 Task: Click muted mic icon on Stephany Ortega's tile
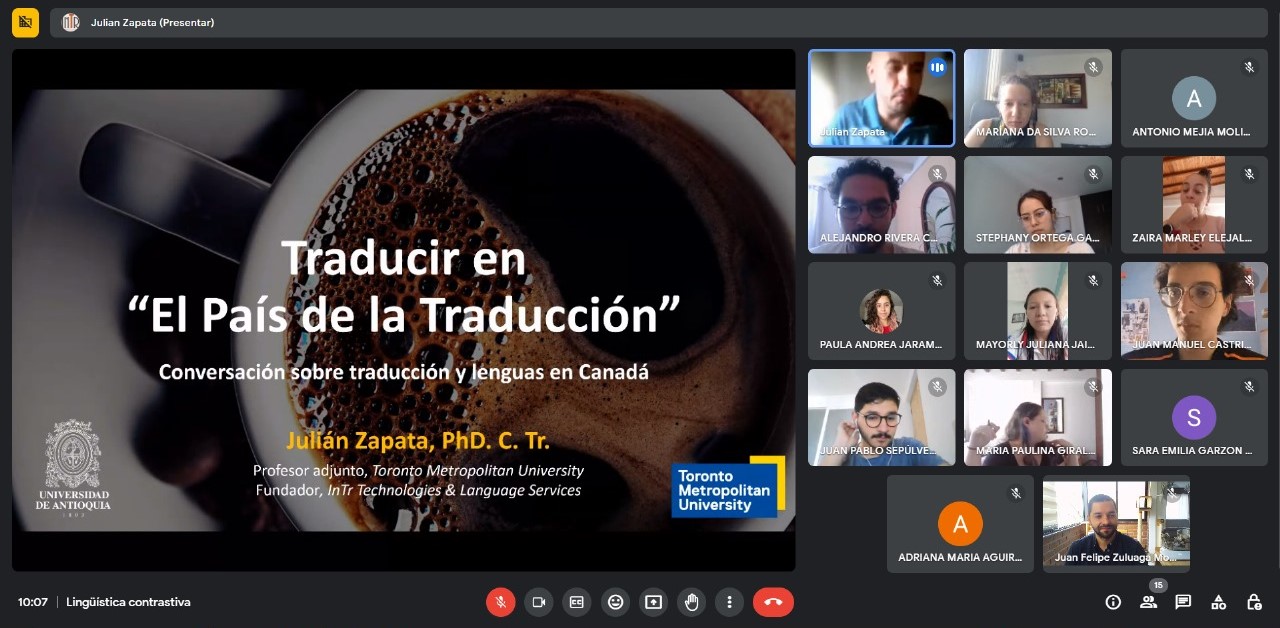pos(1093,174)
